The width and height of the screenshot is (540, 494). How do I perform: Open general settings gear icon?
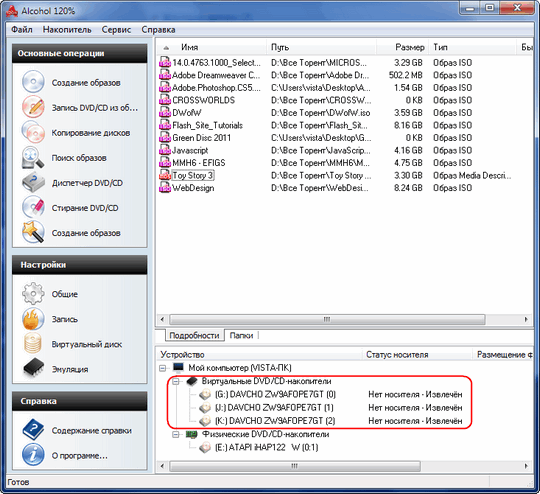33,294
